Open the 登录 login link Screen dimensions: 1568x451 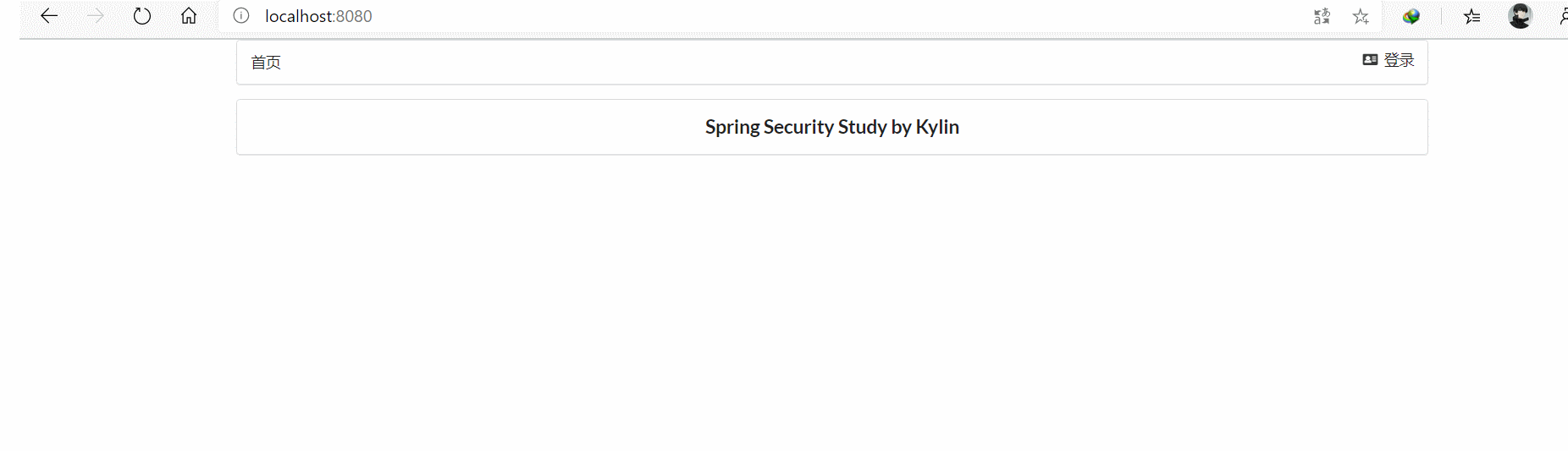tap(1399, 60)
